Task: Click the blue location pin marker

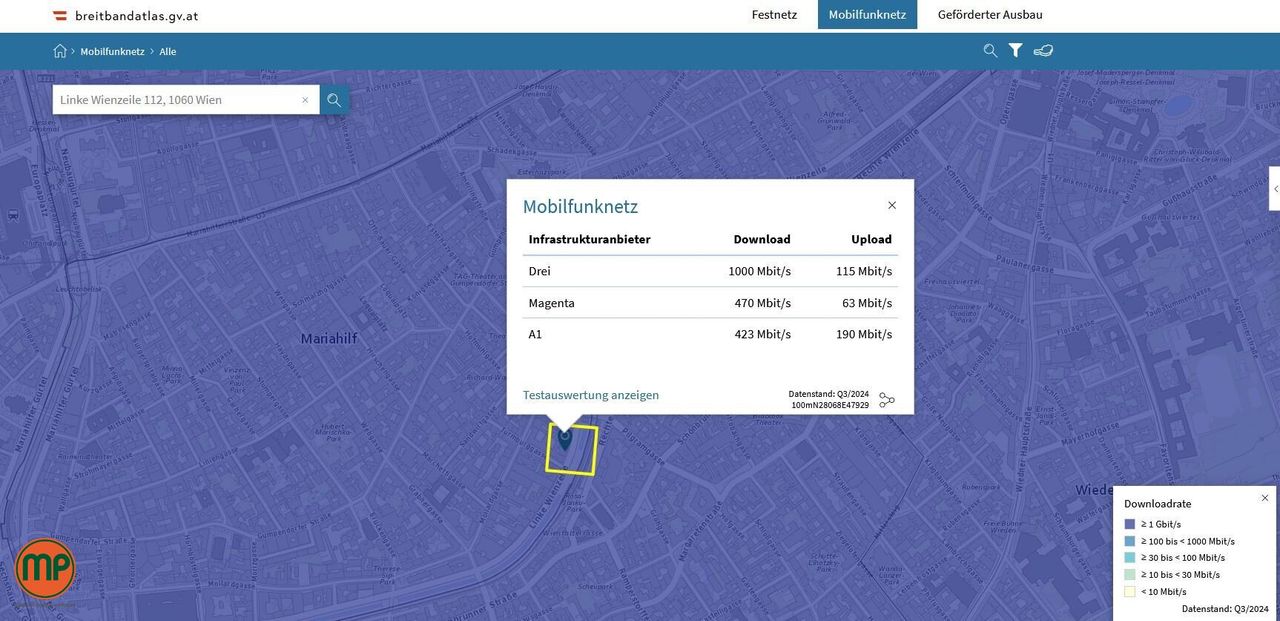Action: (565, 437)
